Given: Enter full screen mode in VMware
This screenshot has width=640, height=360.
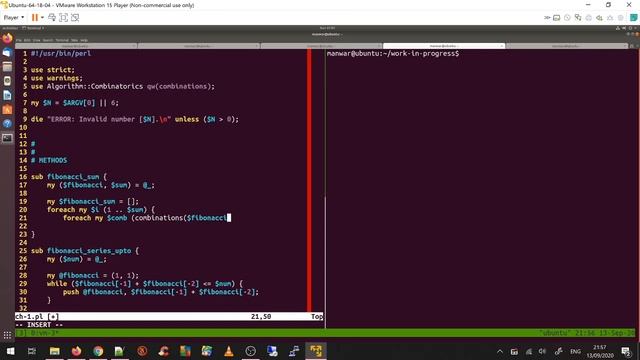Looking at the screenshot, I should coord(63,18).
